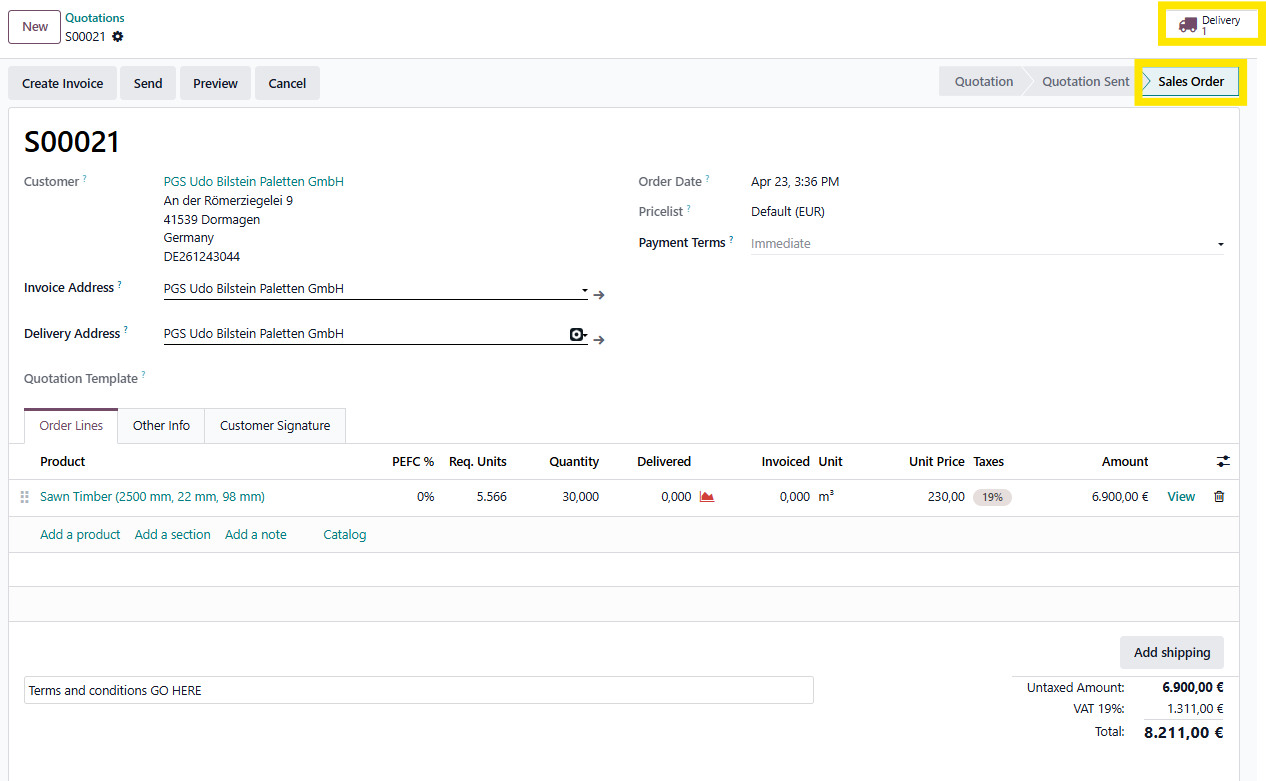
Task: Click the Create Invoice button
Action: [63, 84]
